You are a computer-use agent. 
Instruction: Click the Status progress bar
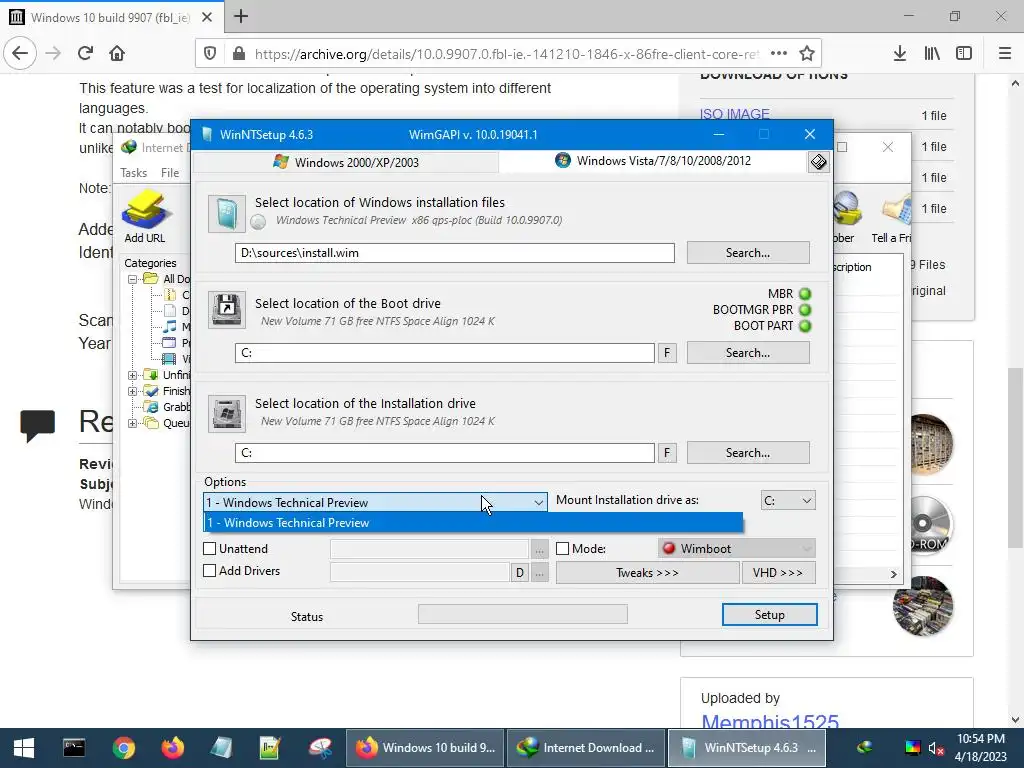(x=522, y=614)
